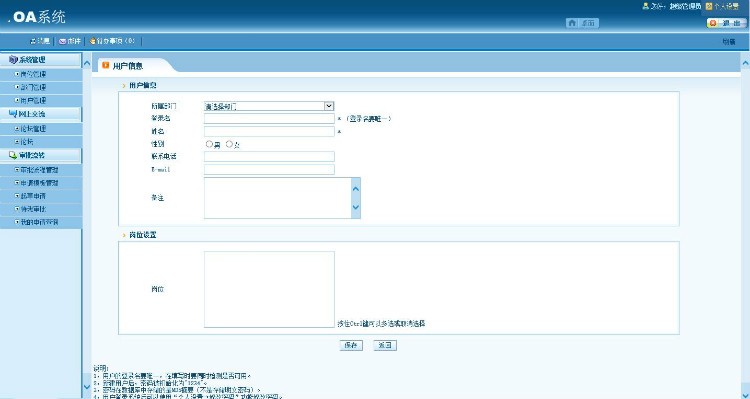Screen dimensions: 750x399
Task: Open the 所属部门 department dropdown
Action: click(269, 106)
